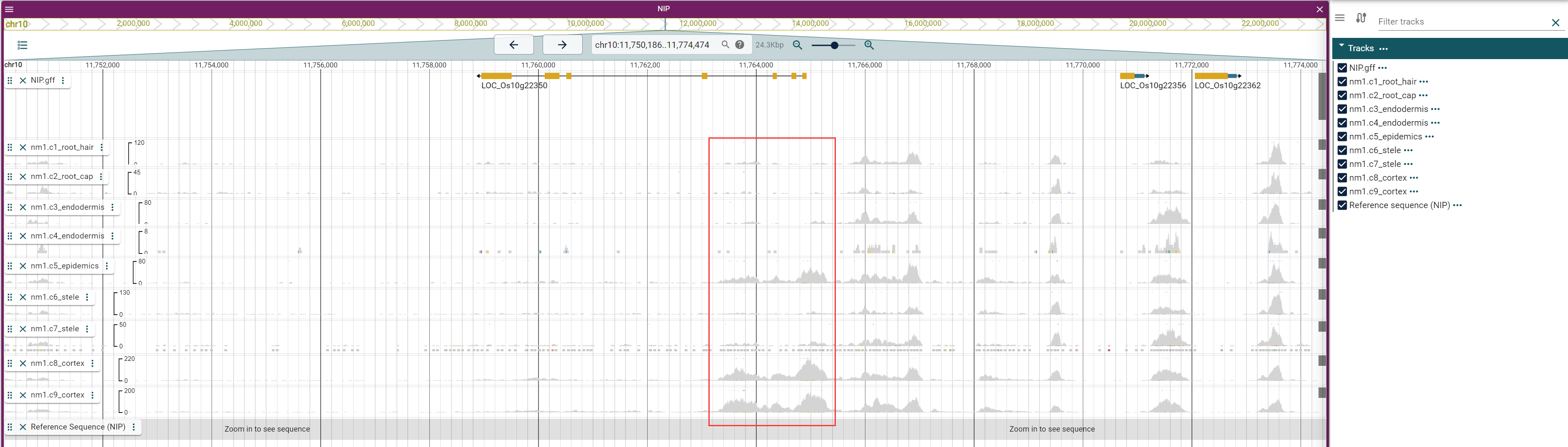Uncheck the NIP.gff track checkbox
Viewport: 1568px width, 447px height.
click(1342, 67)
